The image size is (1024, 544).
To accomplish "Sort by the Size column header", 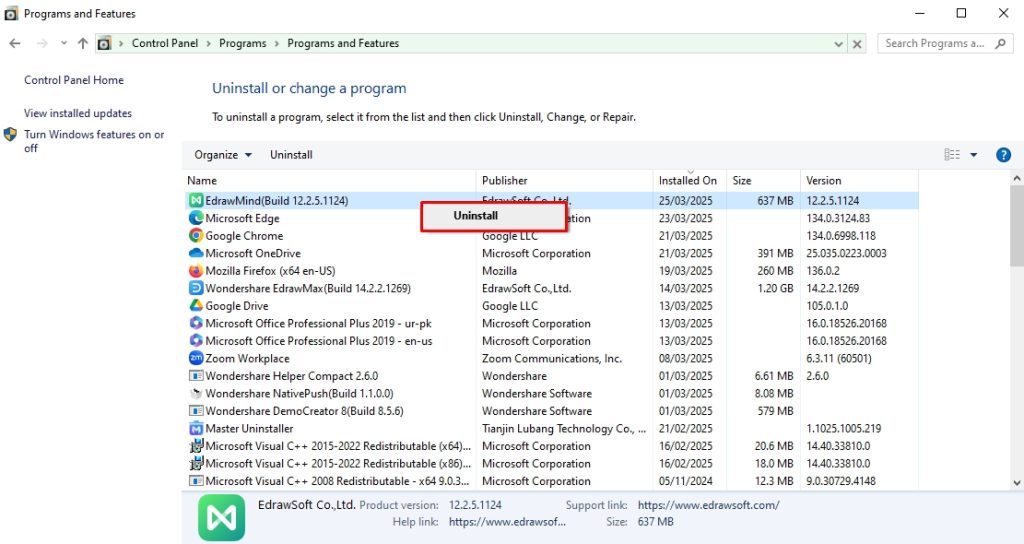I will (x=763, y=180).
